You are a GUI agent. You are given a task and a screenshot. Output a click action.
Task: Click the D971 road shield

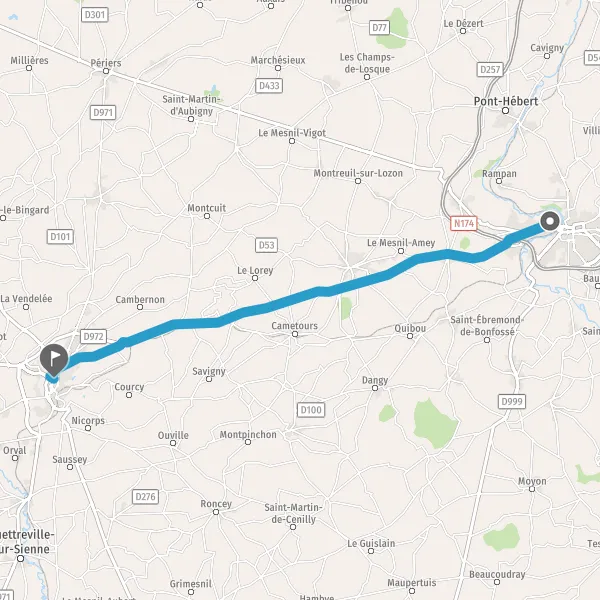click(103, 112)
